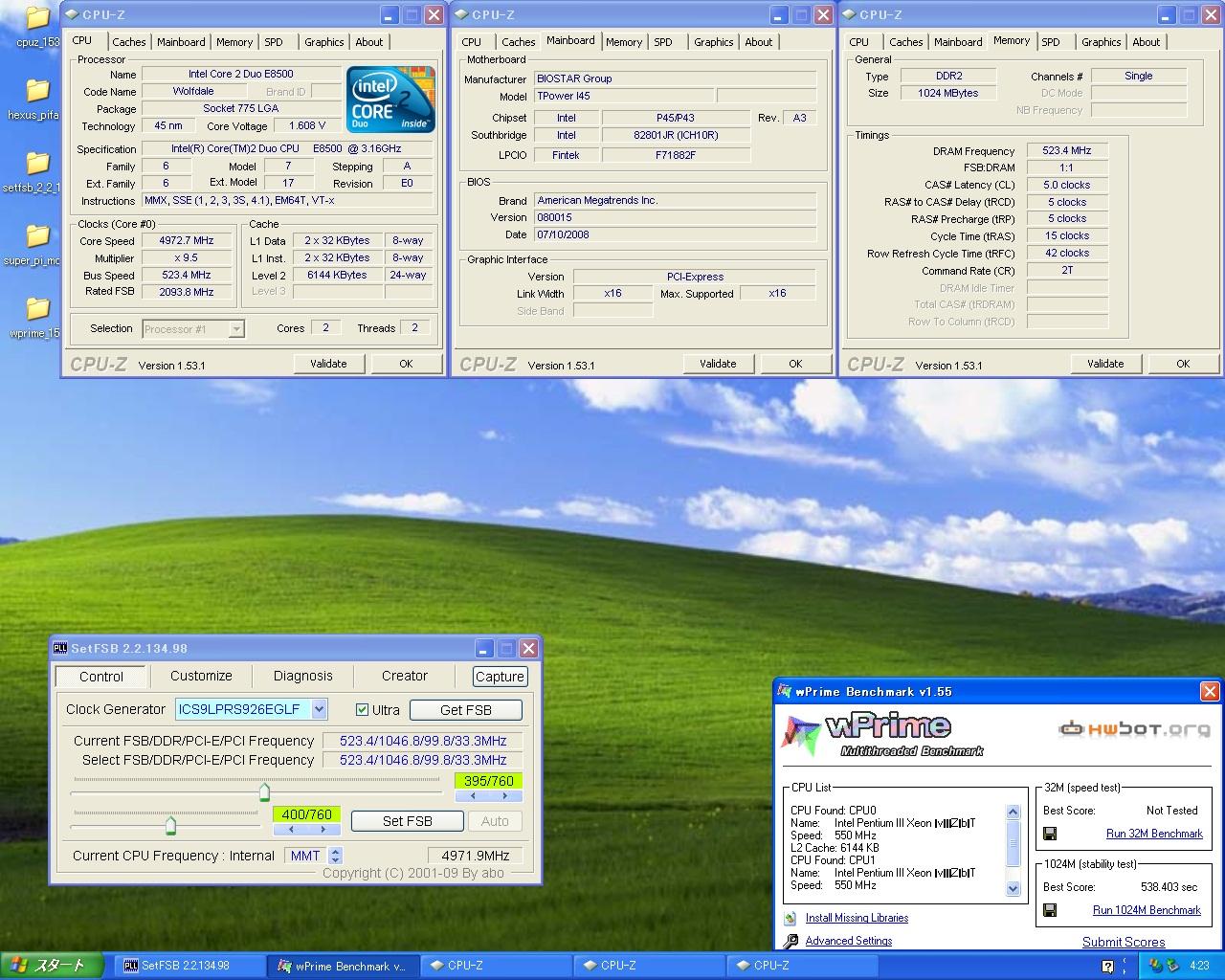This screenshot has width=1225, height=980.
Task: Click the Set FSB button
Action: (408, 821)
